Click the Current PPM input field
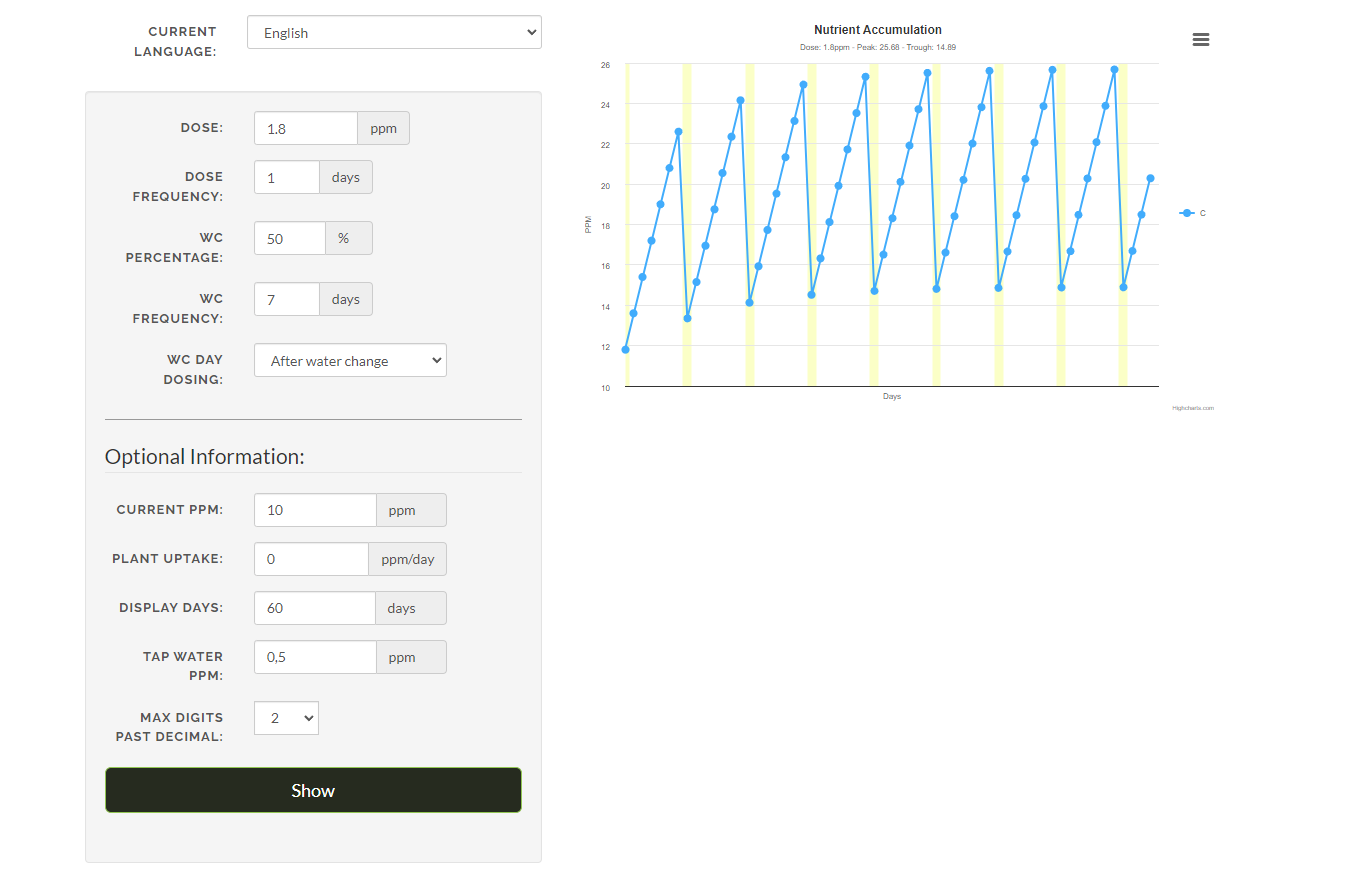1346x894 pixels. pos(315,510)
